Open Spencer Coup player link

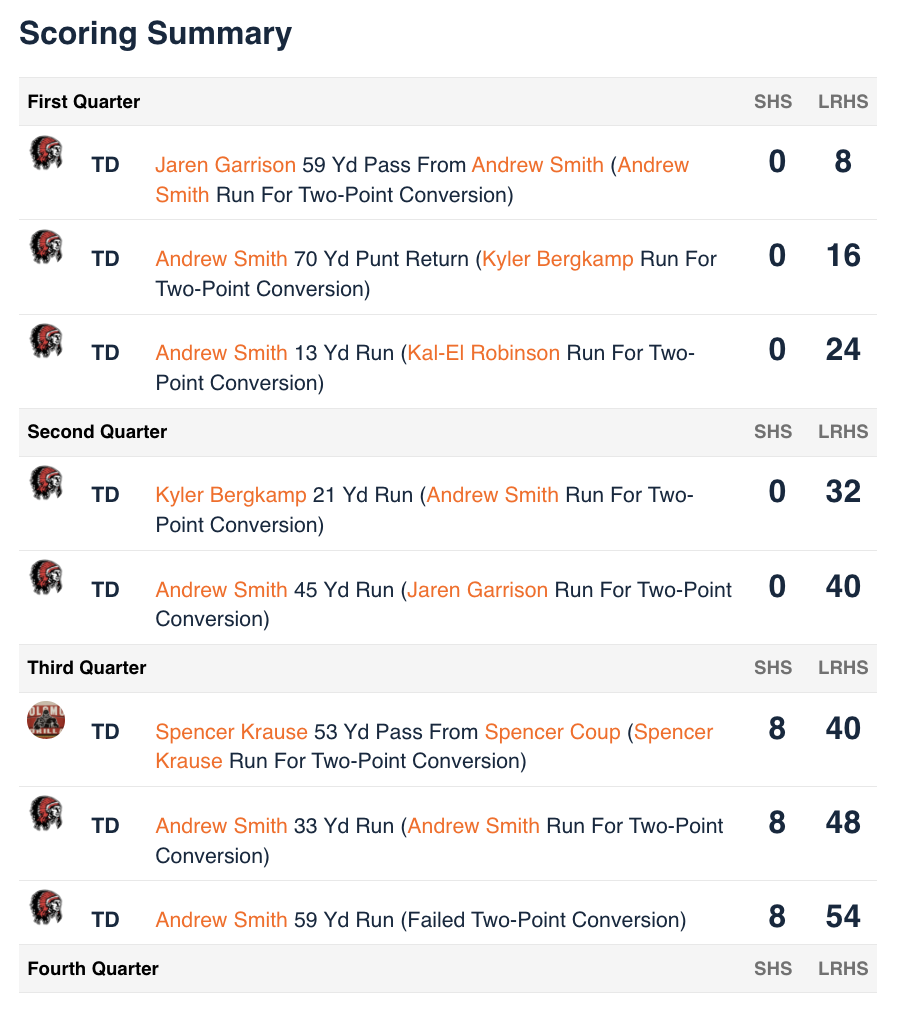click(x=552, y=732)
